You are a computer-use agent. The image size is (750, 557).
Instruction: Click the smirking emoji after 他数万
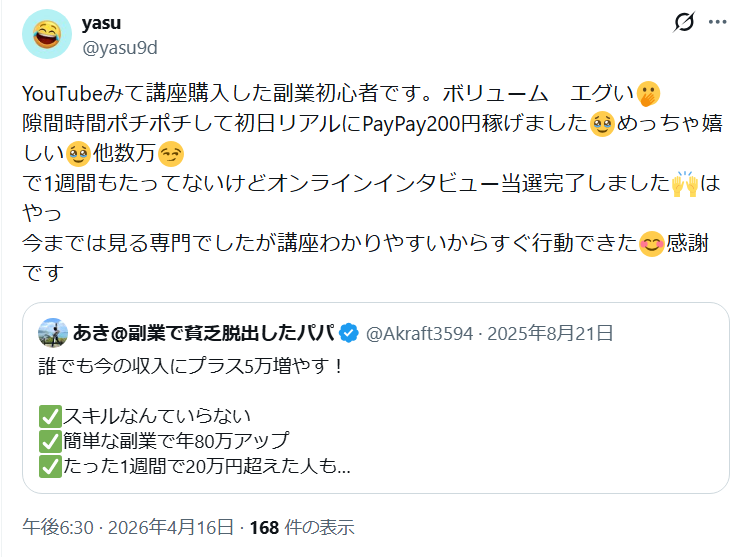click(x=171, y=155)
